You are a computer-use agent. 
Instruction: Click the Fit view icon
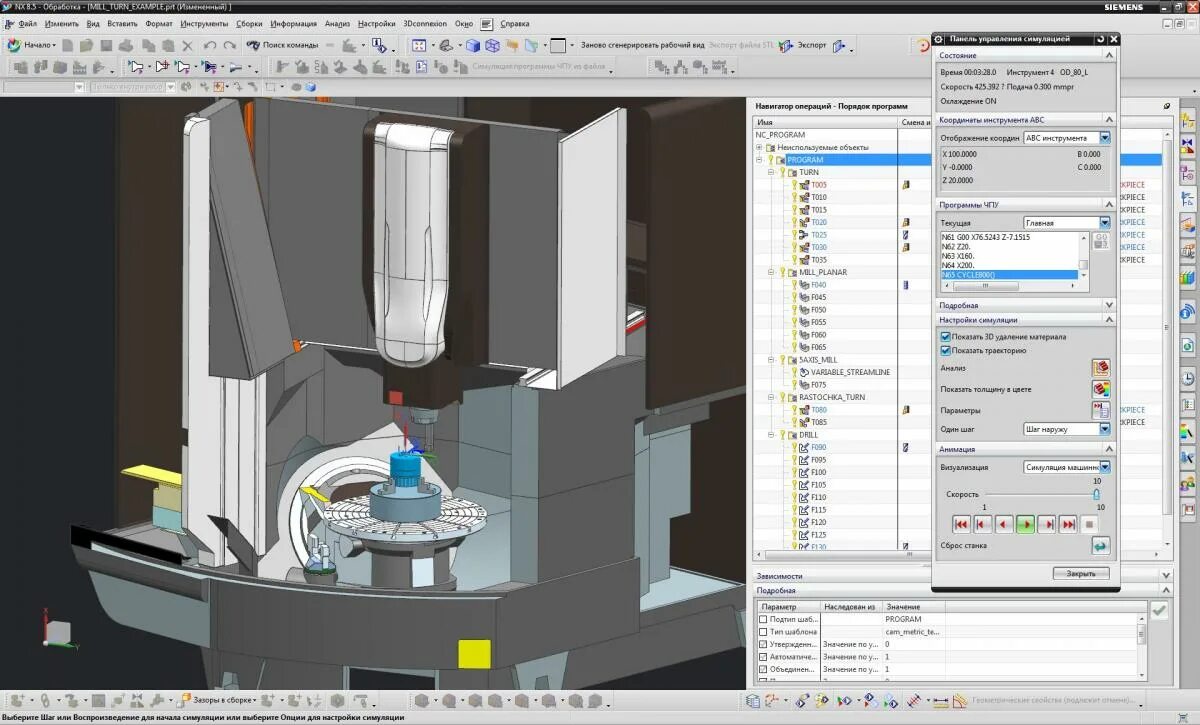click(x=419, y=45)
